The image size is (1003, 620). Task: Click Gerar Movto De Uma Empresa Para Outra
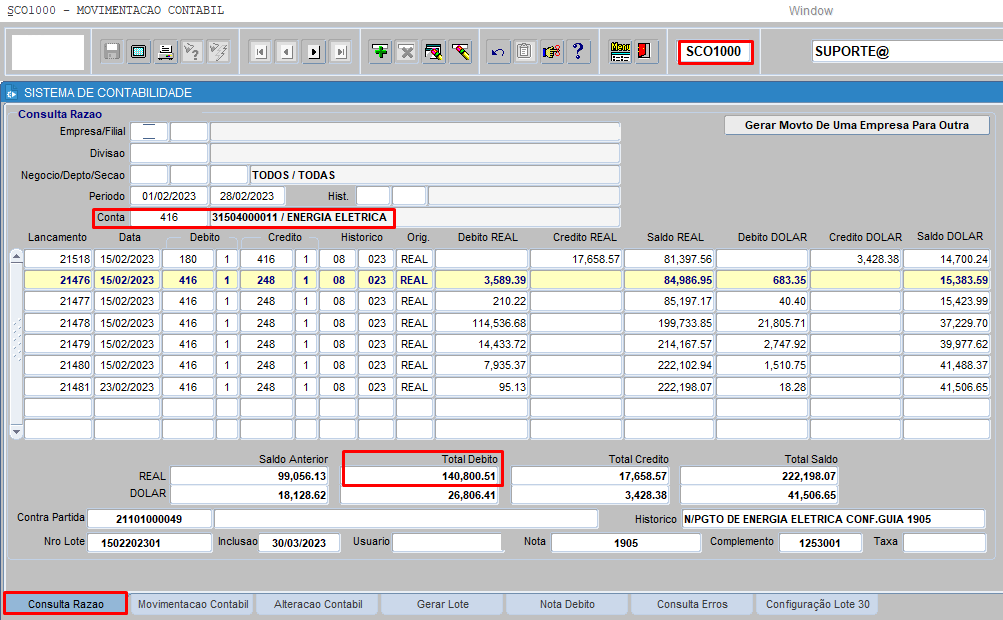coord(857,125)
